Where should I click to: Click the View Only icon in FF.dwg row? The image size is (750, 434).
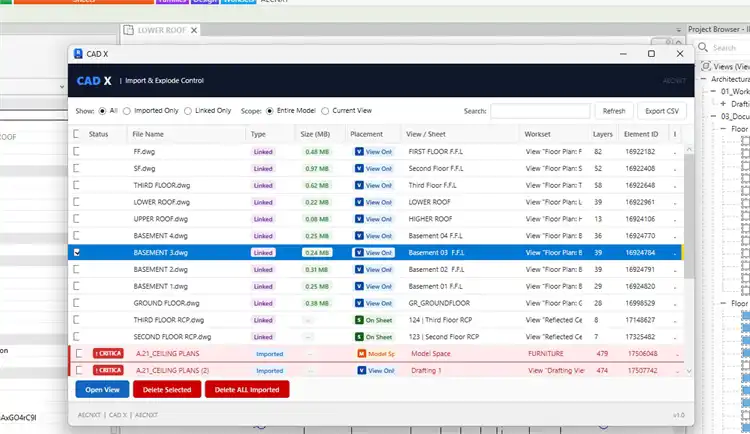pos(359,152)
